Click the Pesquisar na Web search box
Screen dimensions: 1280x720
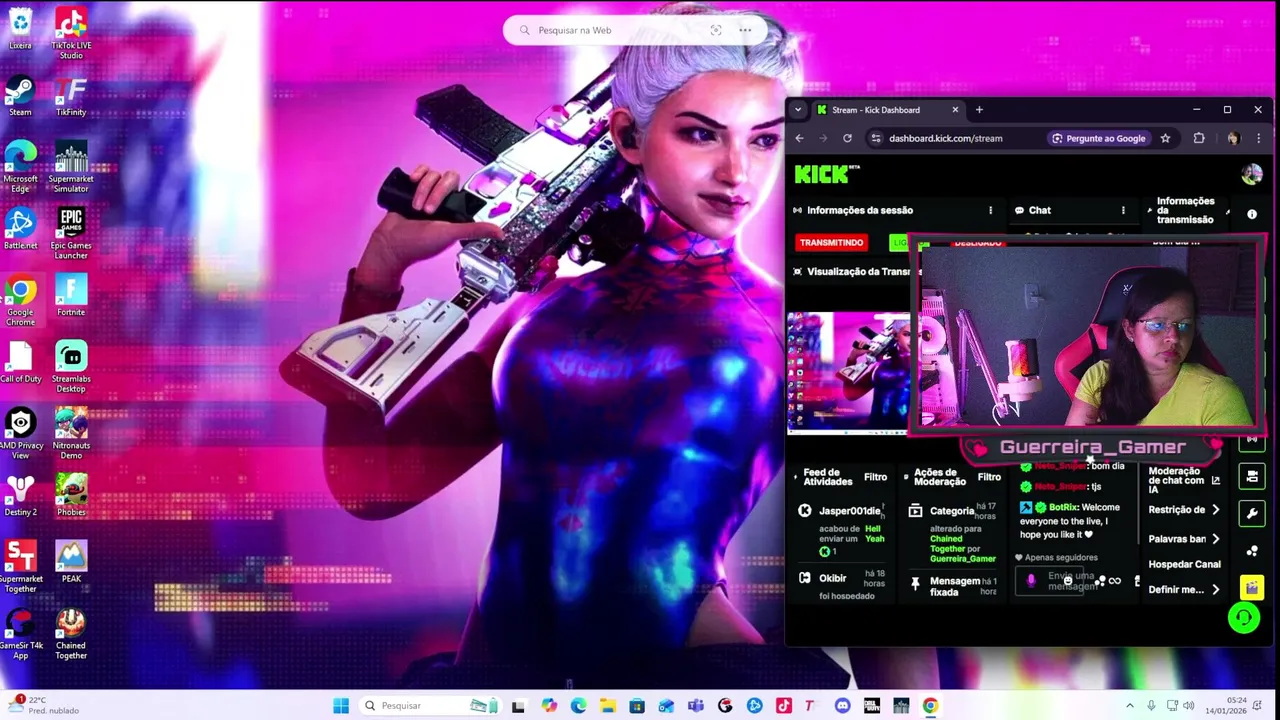coord(635,30)
